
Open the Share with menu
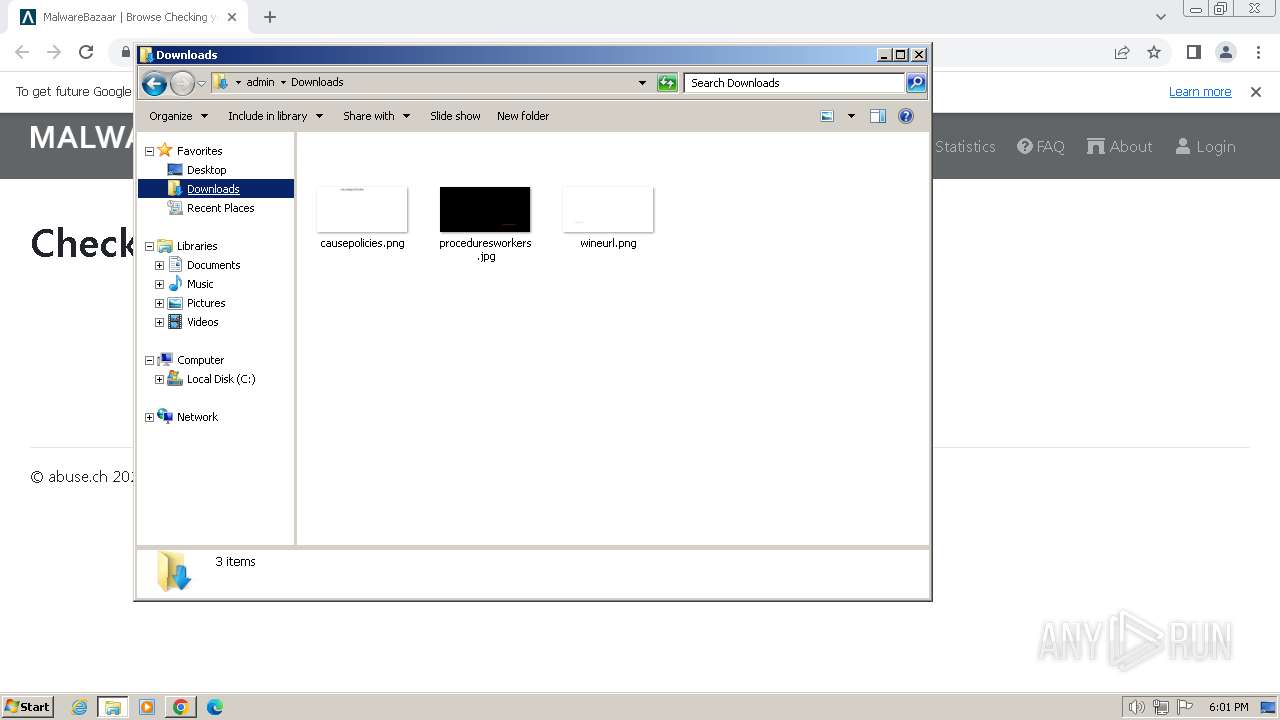(x=376, y=116)
